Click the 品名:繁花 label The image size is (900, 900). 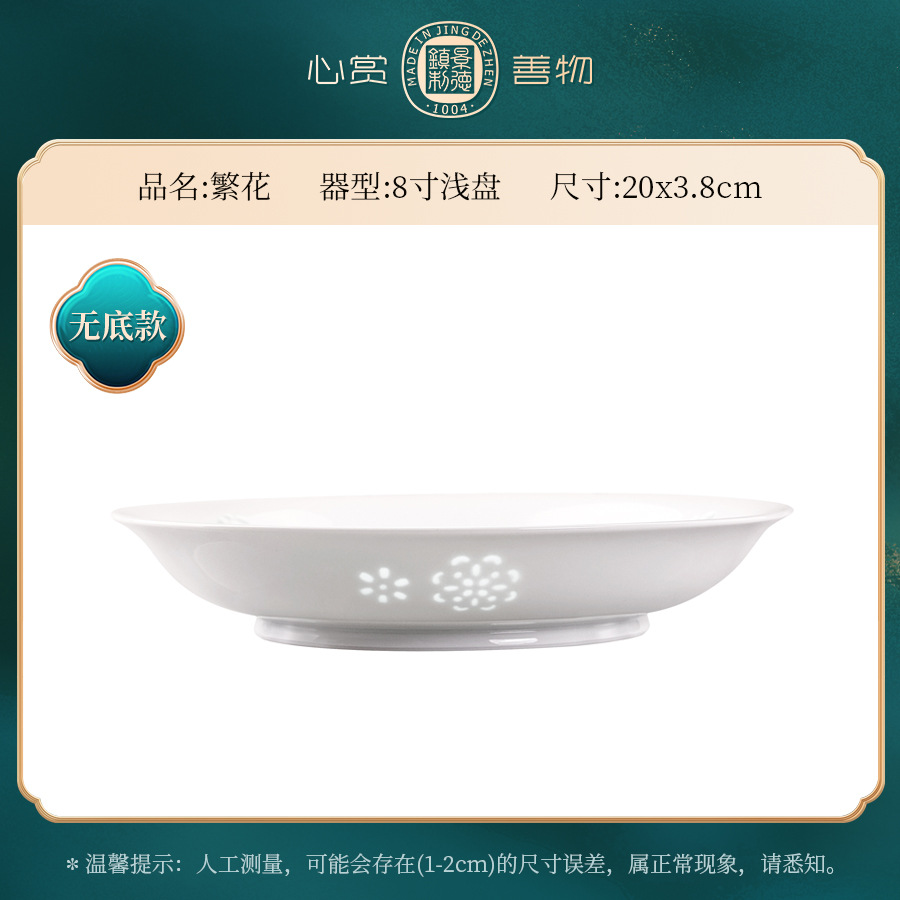(204, 187)
